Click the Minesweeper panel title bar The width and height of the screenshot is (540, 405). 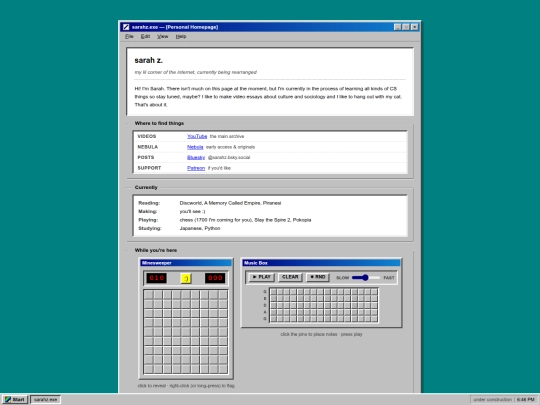186,263
